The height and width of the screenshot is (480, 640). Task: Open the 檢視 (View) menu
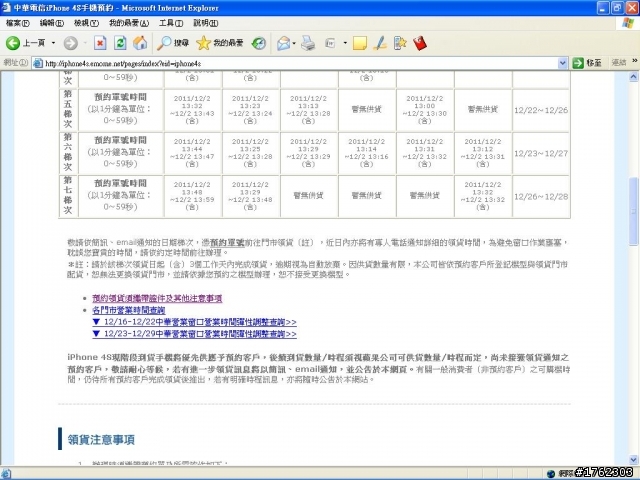tap(86, 23)
